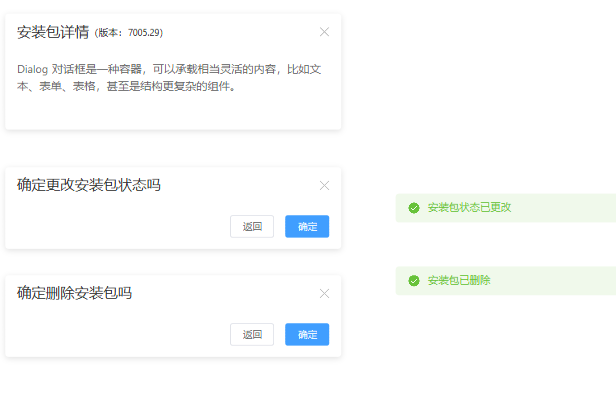
Task: Dismiss the 确定删除安装包吗 dialog via X
Action: click(324, 294)
